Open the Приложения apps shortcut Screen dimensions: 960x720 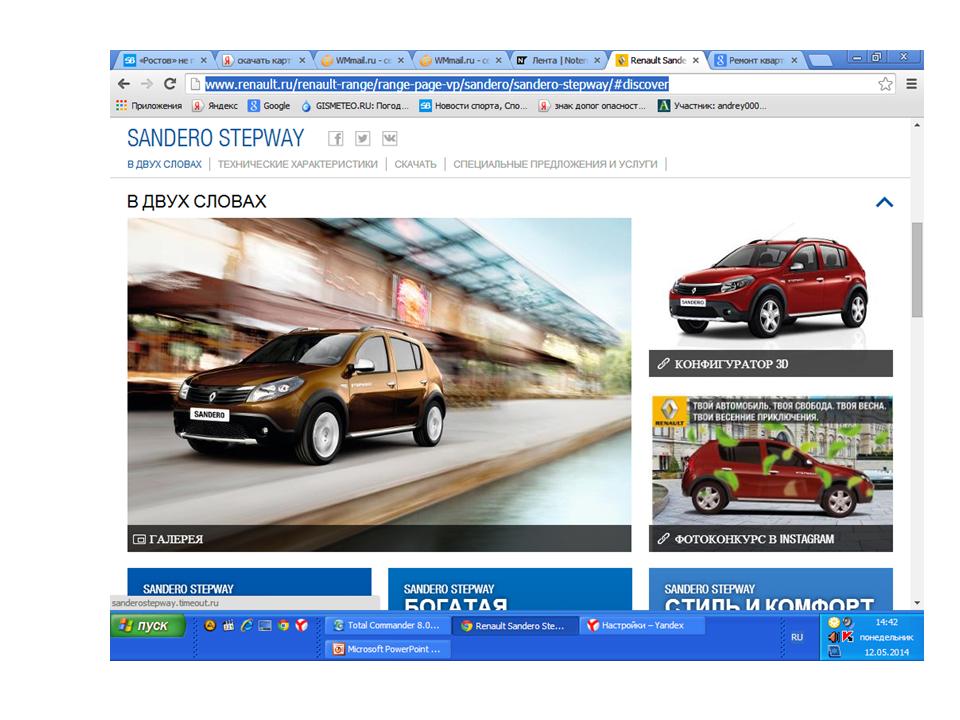pos(149,105)
